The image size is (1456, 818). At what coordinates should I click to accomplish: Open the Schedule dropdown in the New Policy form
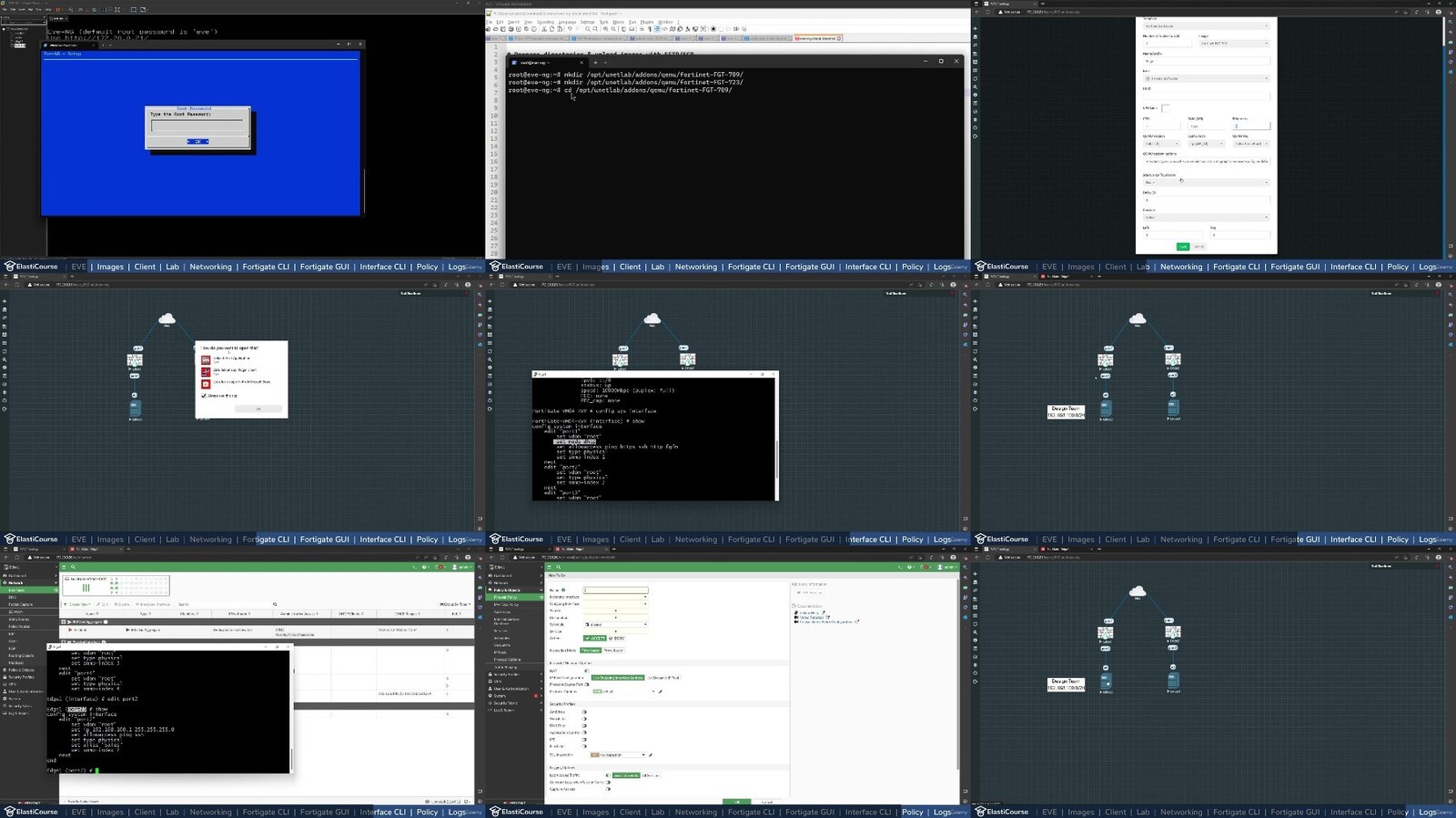click(x=616, y=624)
